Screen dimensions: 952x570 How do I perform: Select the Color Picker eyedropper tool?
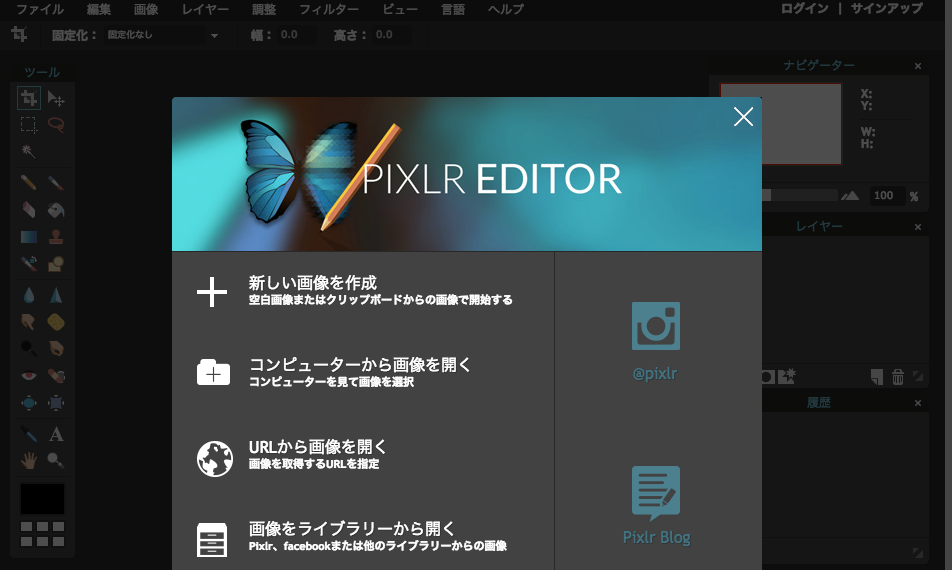coord(29,433)
